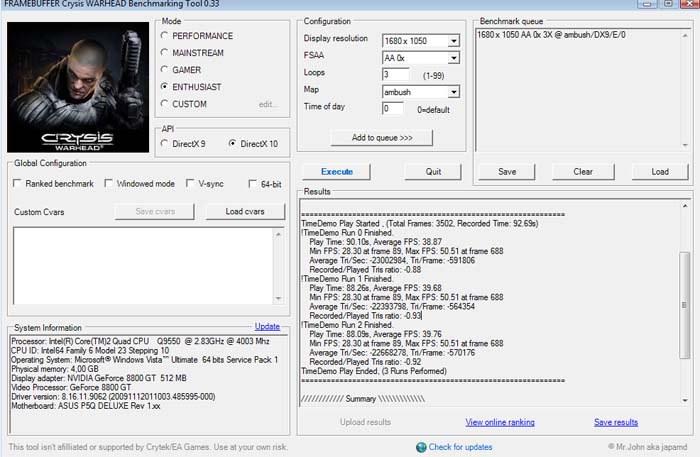700x457 pixels.
Task: Click the TimeDemo Play Started line
Action: click(420, 224)
